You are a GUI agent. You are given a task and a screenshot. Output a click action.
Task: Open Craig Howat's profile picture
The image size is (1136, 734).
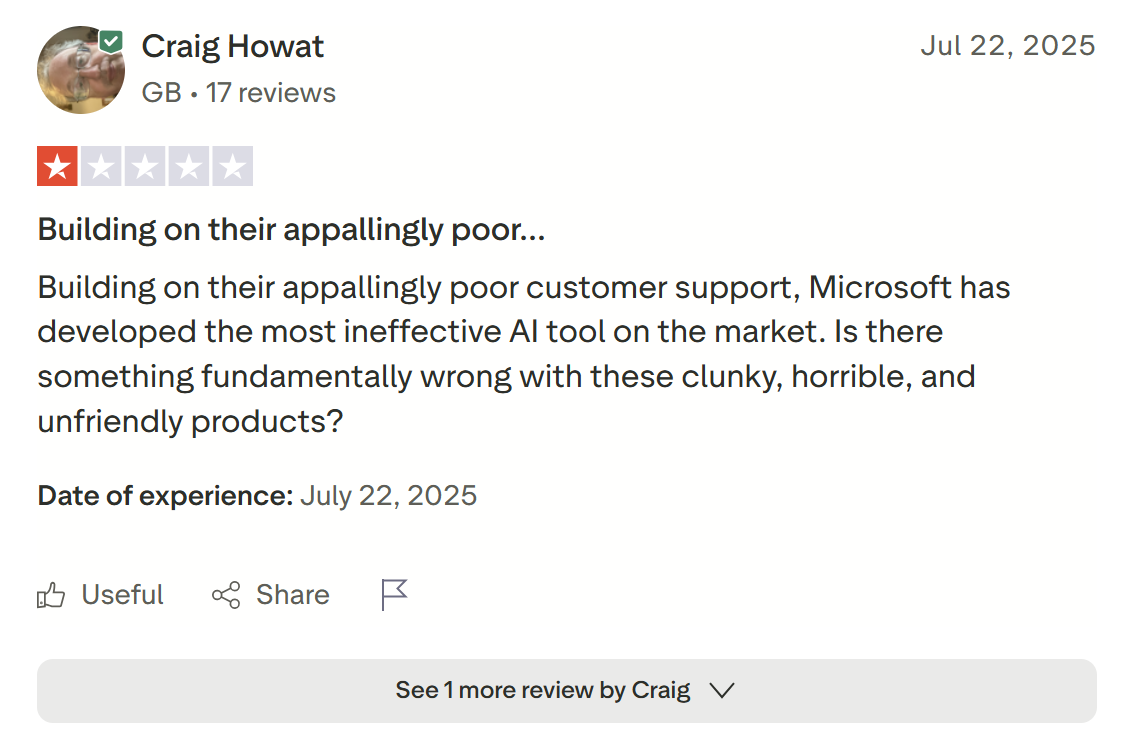point(80,70)
